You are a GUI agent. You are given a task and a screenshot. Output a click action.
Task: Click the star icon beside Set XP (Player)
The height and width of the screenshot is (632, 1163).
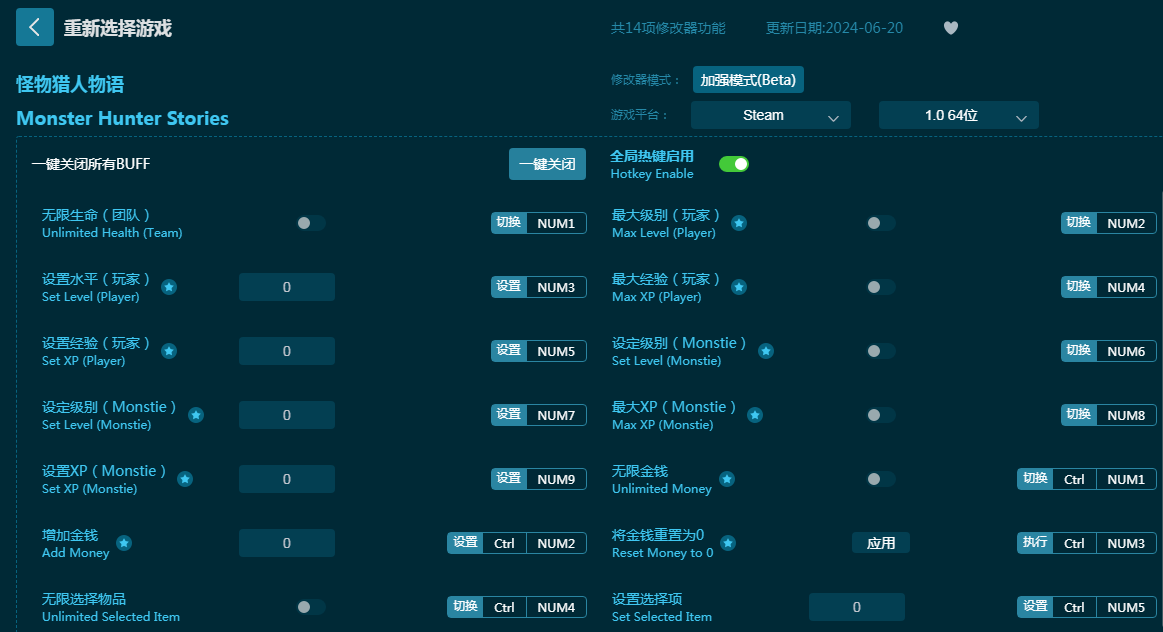coord(169,351)
